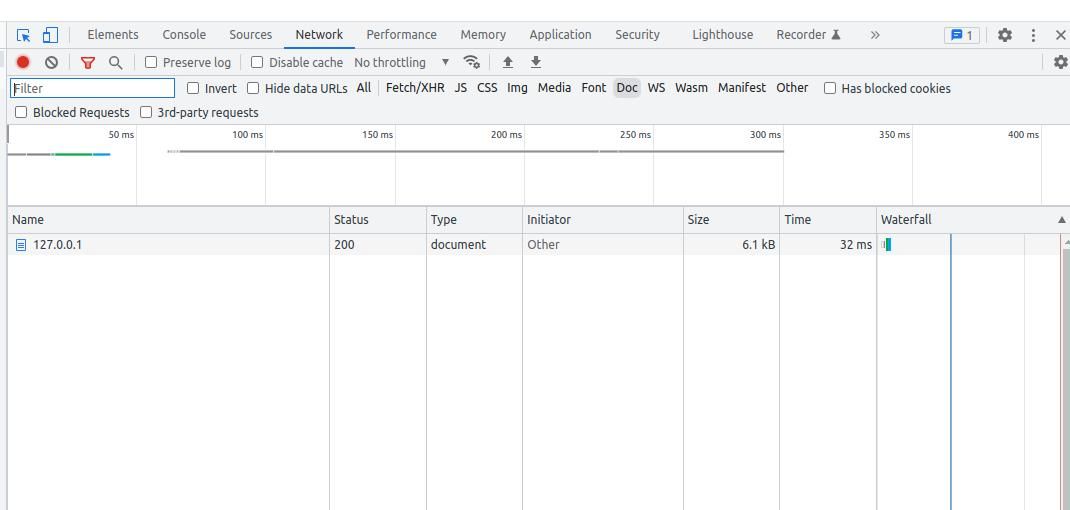This screenshot has width=1070, height=510.
Task: Enable the Preserve log checkbox
Action: tap(152, 62)
